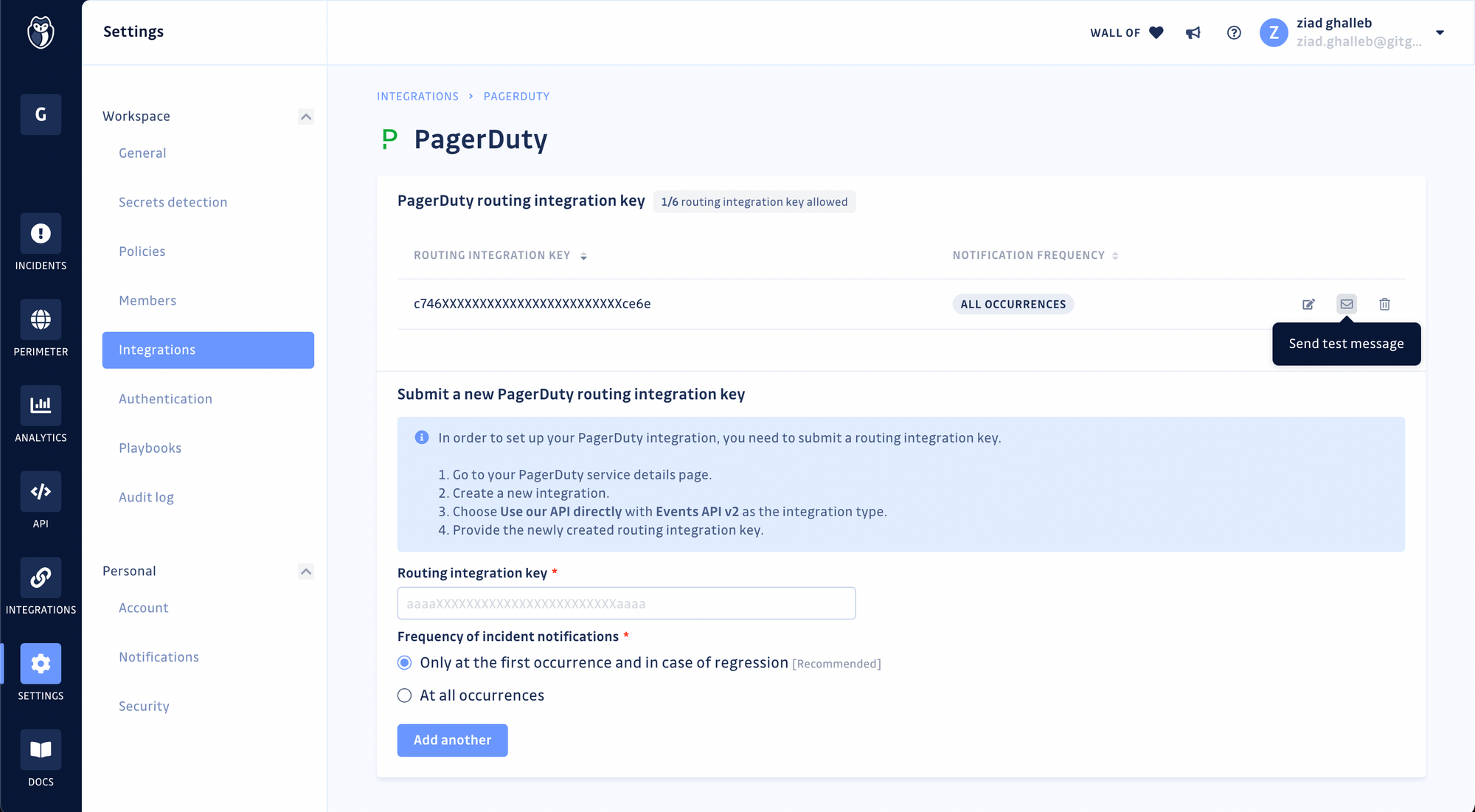The height and width of the screenshot is (812, 1475).
Task: Open the Secrets detection settings page
Action: [x=173, y=202]
